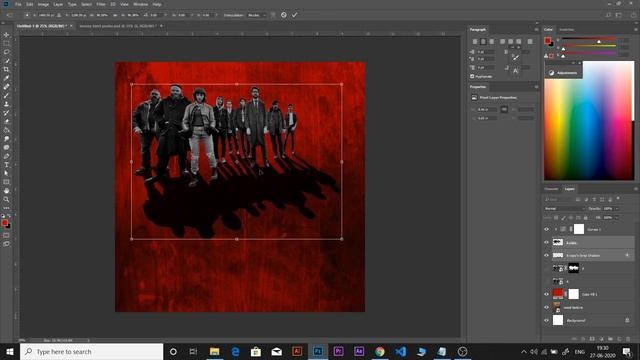This screenshot has height=360, width=640.
Task: Click the top hue slider handle
Action: pos(599,42)
